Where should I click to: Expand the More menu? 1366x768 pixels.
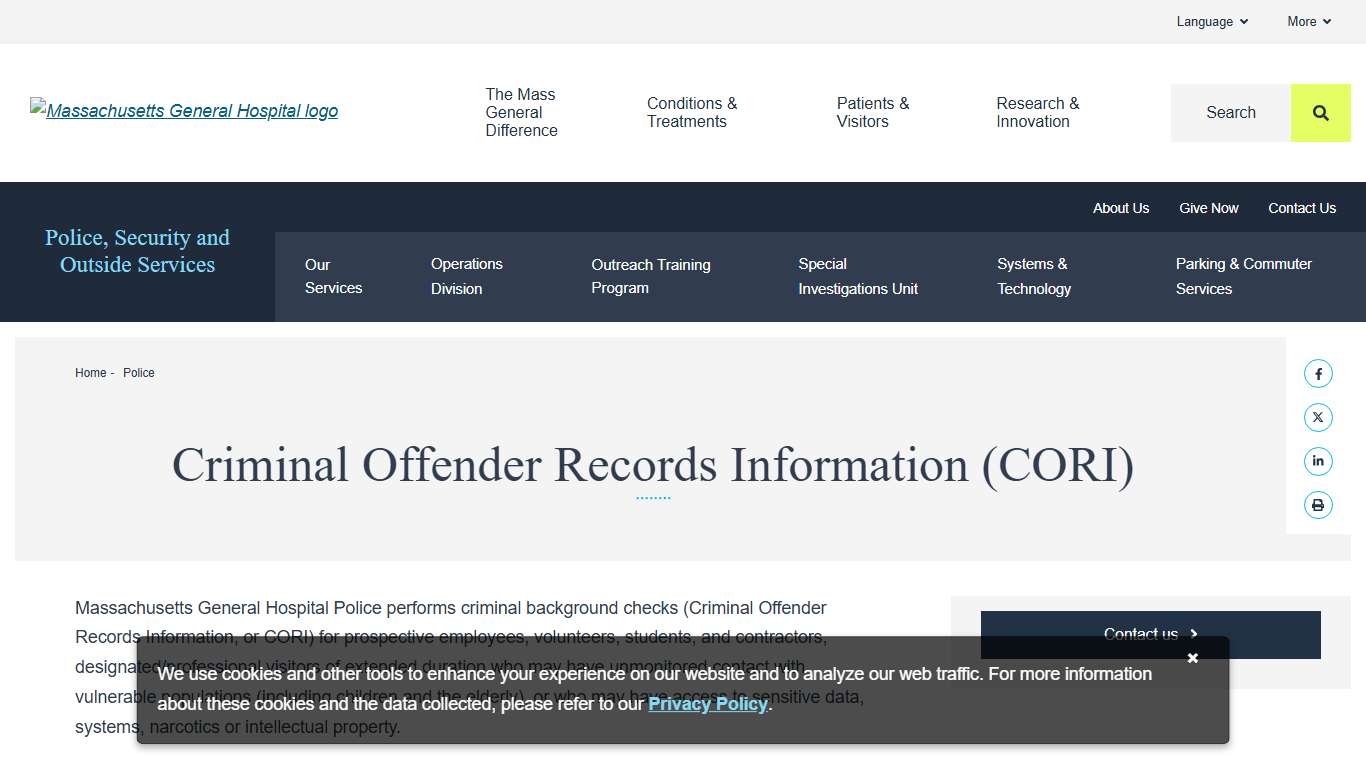pos(1308,21)
